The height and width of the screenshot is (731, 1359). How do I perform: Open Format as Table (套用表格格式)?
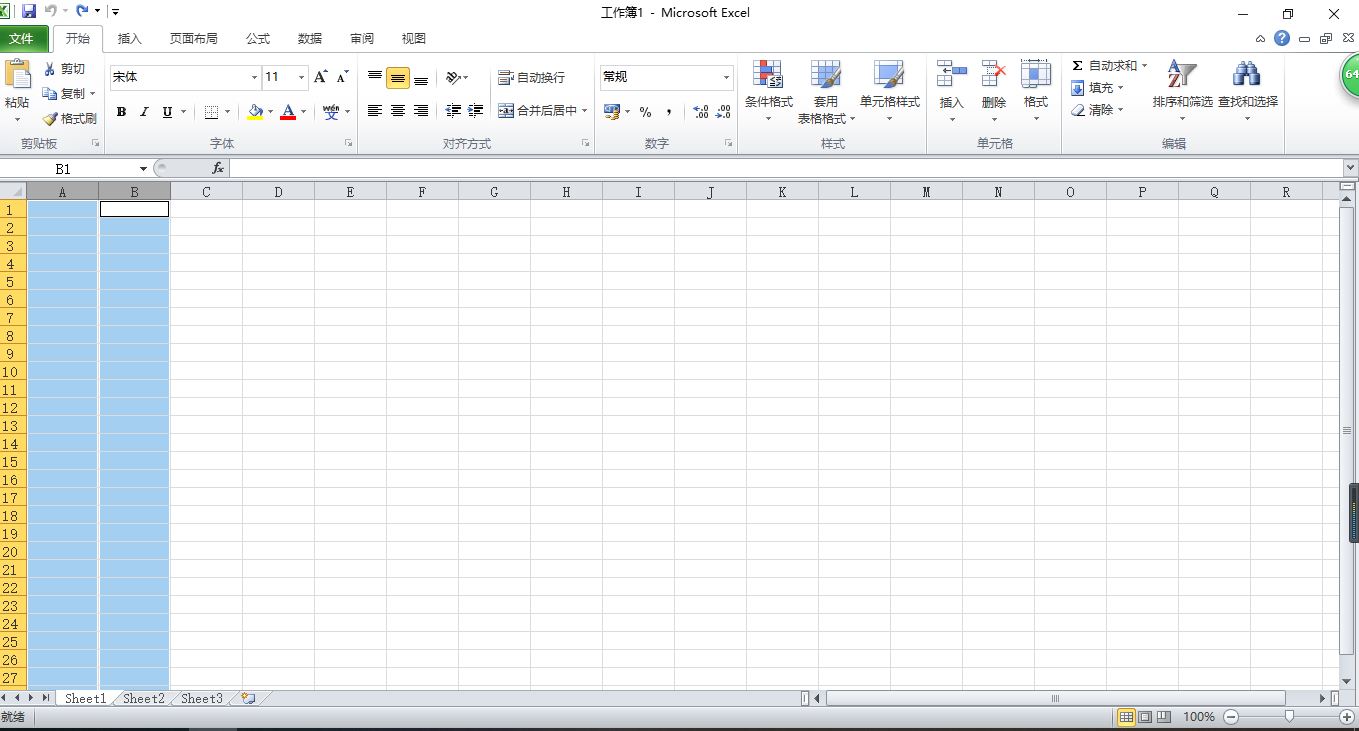click(826, 90)
